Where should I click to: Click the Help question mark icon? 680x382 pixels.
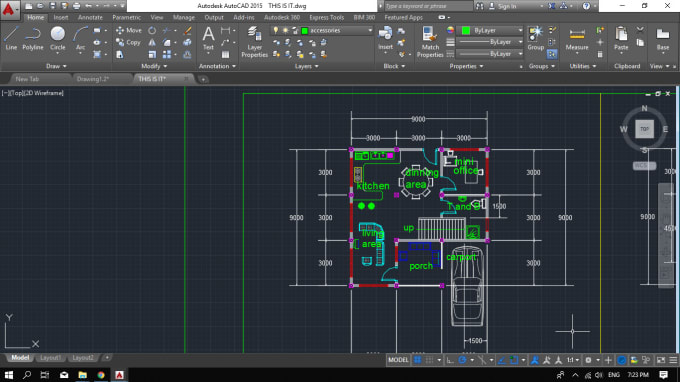click(x=586, y=6)
